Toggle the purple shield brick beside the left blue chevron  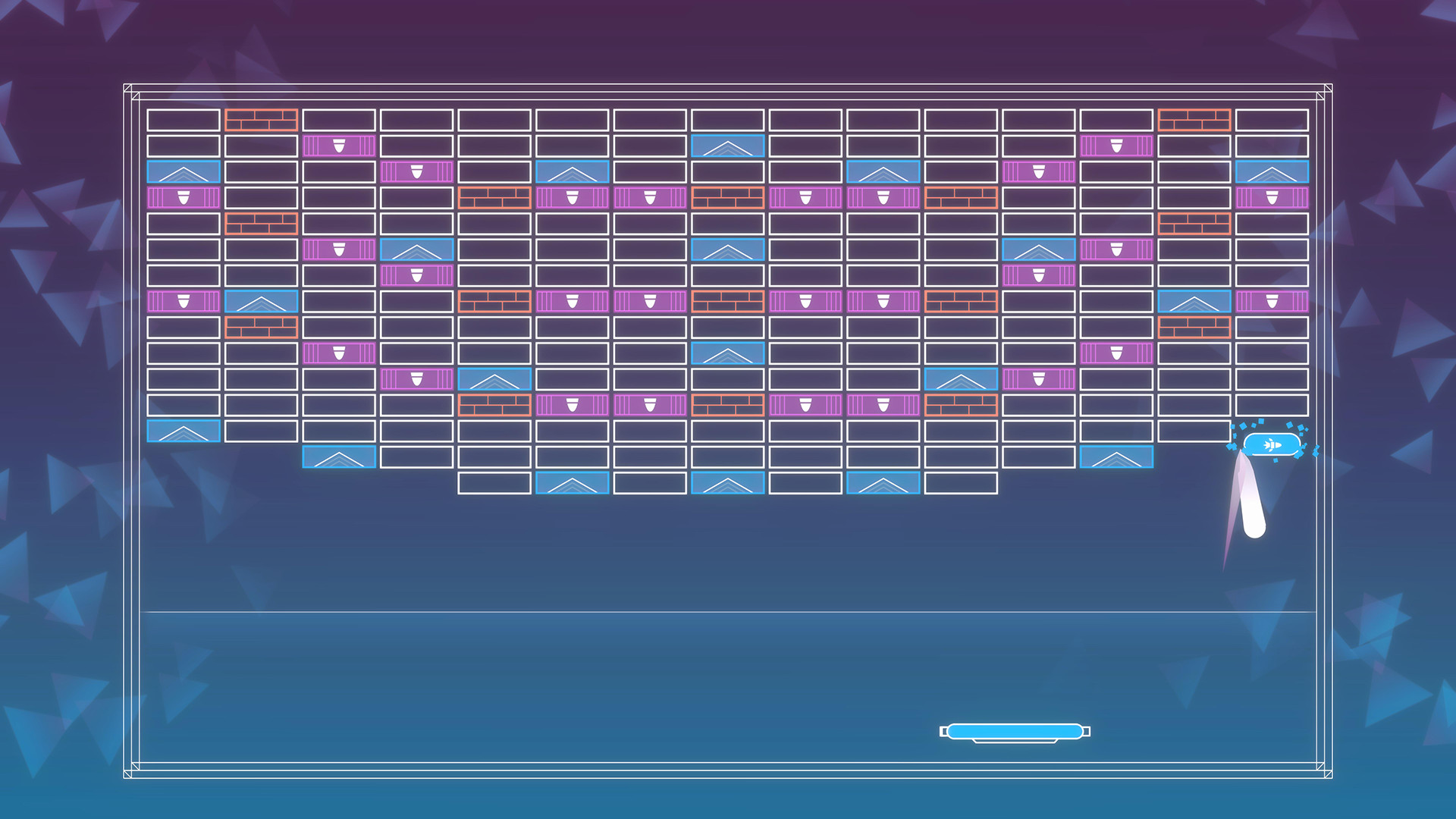click(183, 301)
